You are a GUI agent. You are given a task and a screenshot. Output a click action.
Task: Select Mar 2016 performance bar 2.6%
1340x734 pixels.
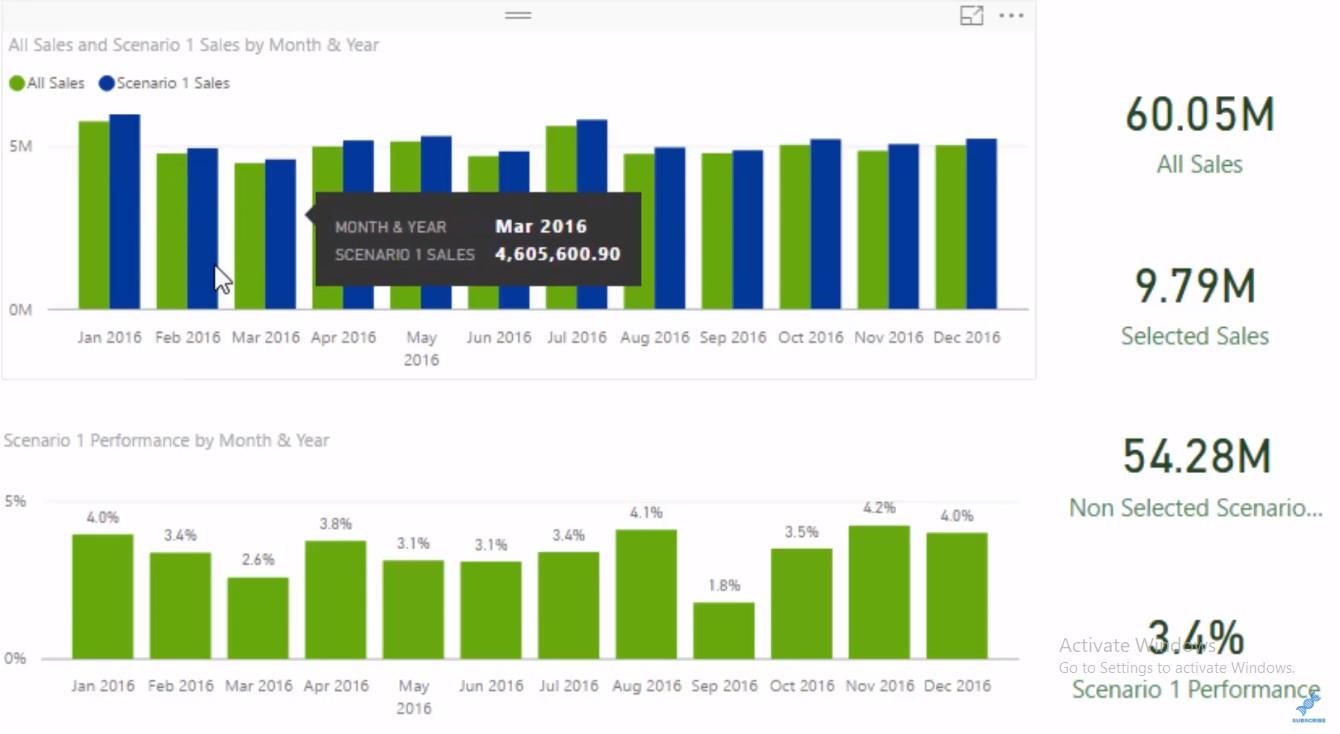[258, 618]
